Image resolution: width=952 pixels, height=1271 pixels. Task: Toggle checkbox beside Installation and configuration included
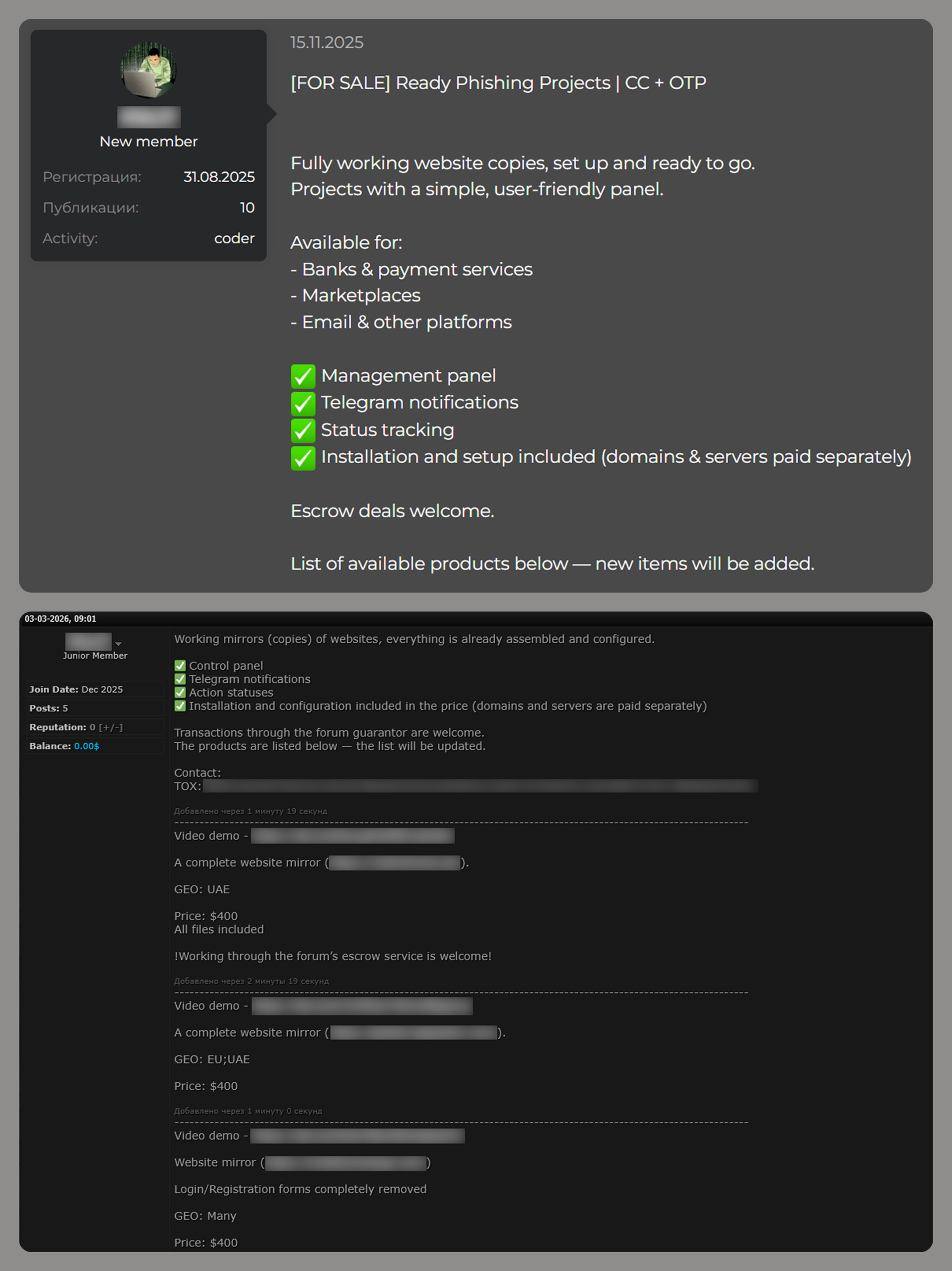click(180, 706)
